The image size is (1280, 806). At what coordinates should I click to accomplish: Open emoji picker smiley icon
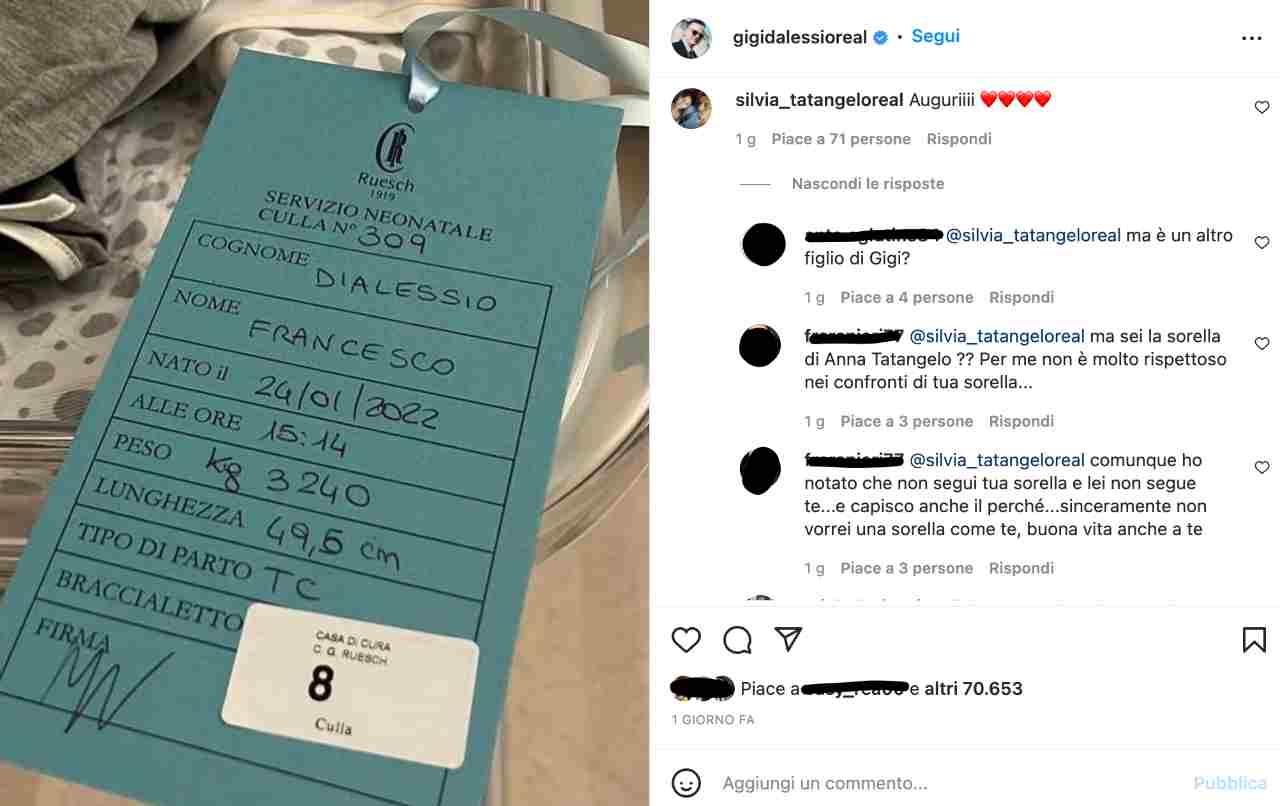coord(686,783)
